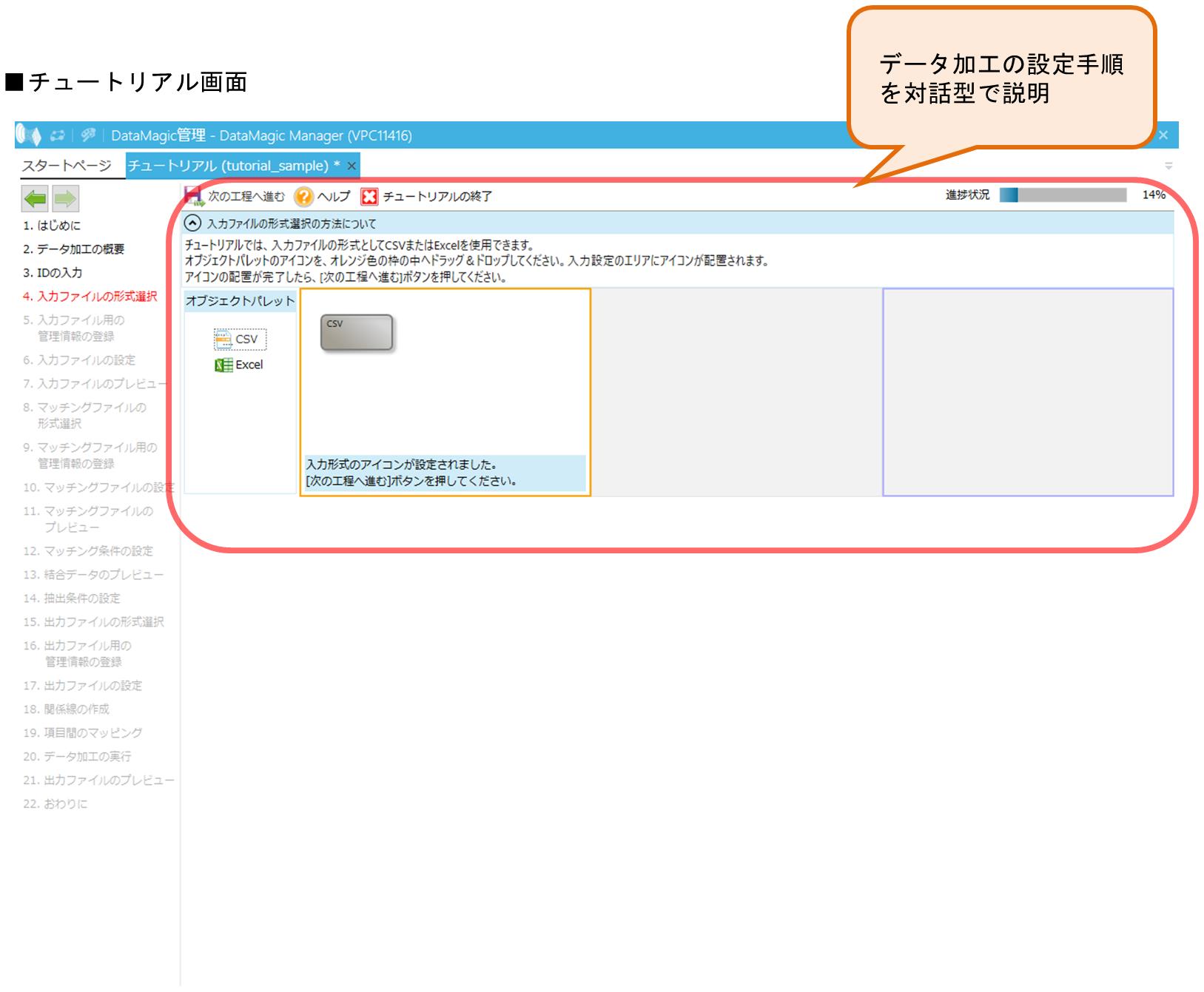Click the wrench icon in the title bar

click(x=88, y=135)
